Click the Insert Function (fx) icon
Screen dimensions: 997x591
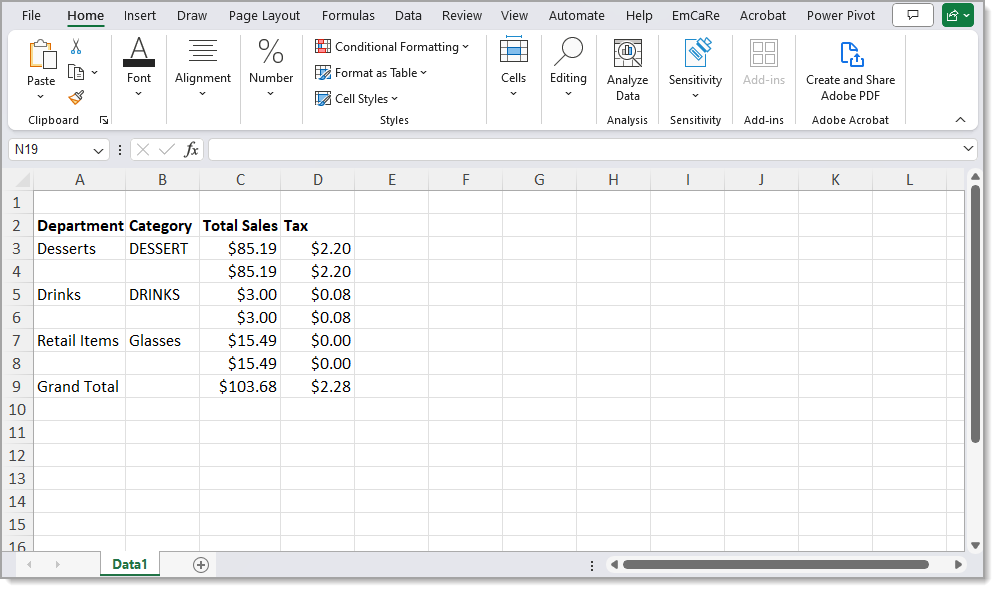[191, 149]
